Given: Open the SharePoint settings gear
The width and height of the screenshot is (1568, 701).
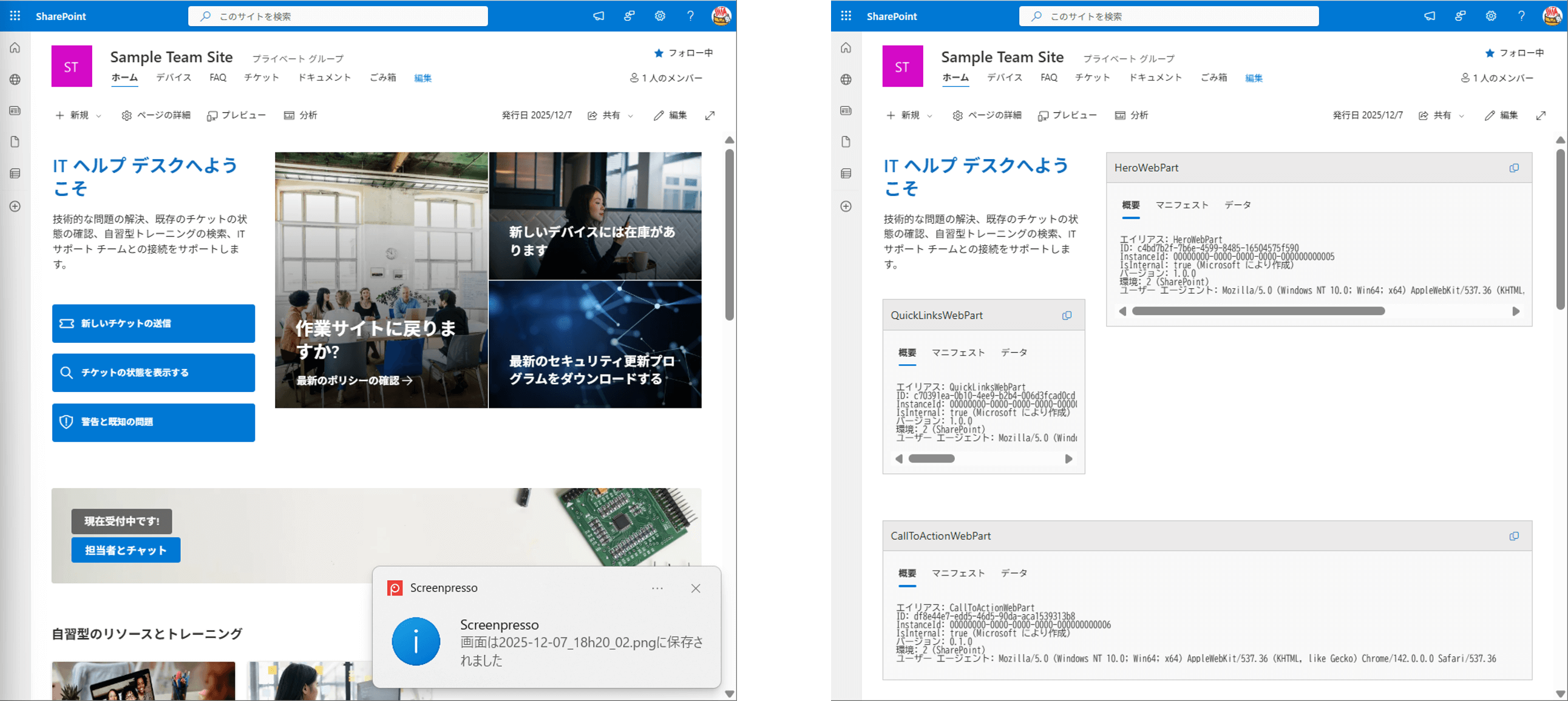Looking at the screenshot, I should (x=660, y=16).
